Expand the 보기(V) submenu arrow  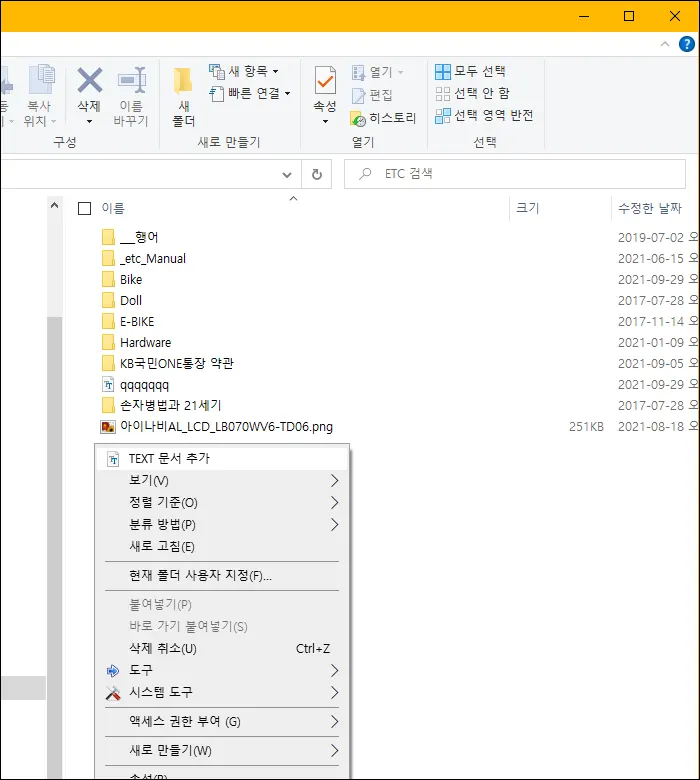tap(334, 481)
